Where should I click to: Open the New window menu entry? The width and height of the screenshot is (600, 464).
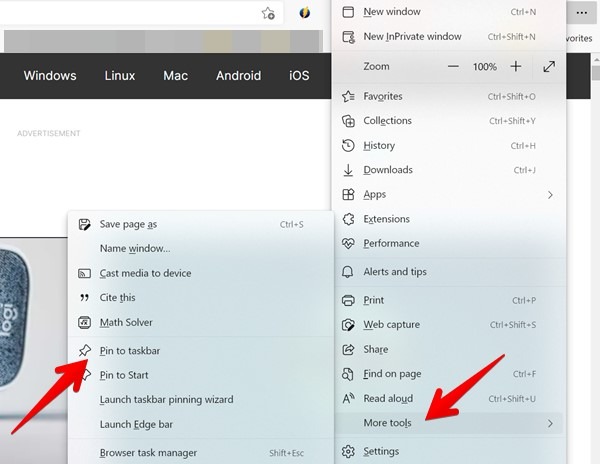click(448, 12)
